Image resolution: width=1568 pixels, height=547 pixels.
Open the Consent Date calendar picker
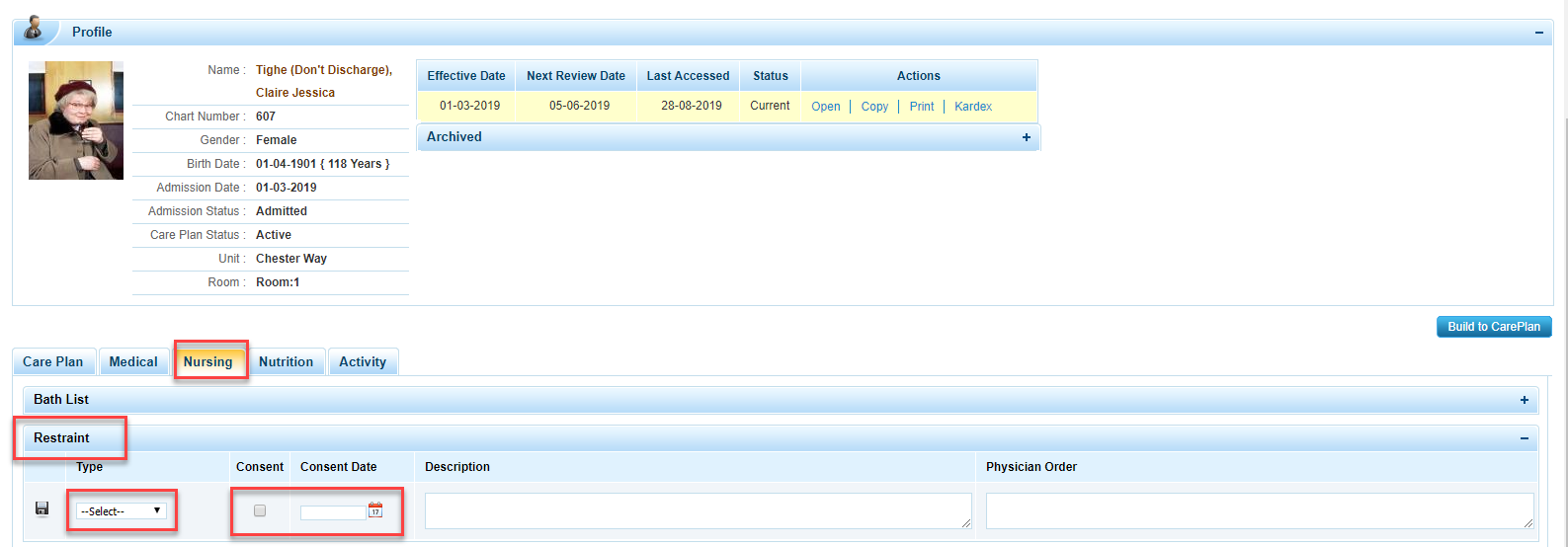pyautogui.click(x=375, y=510)
